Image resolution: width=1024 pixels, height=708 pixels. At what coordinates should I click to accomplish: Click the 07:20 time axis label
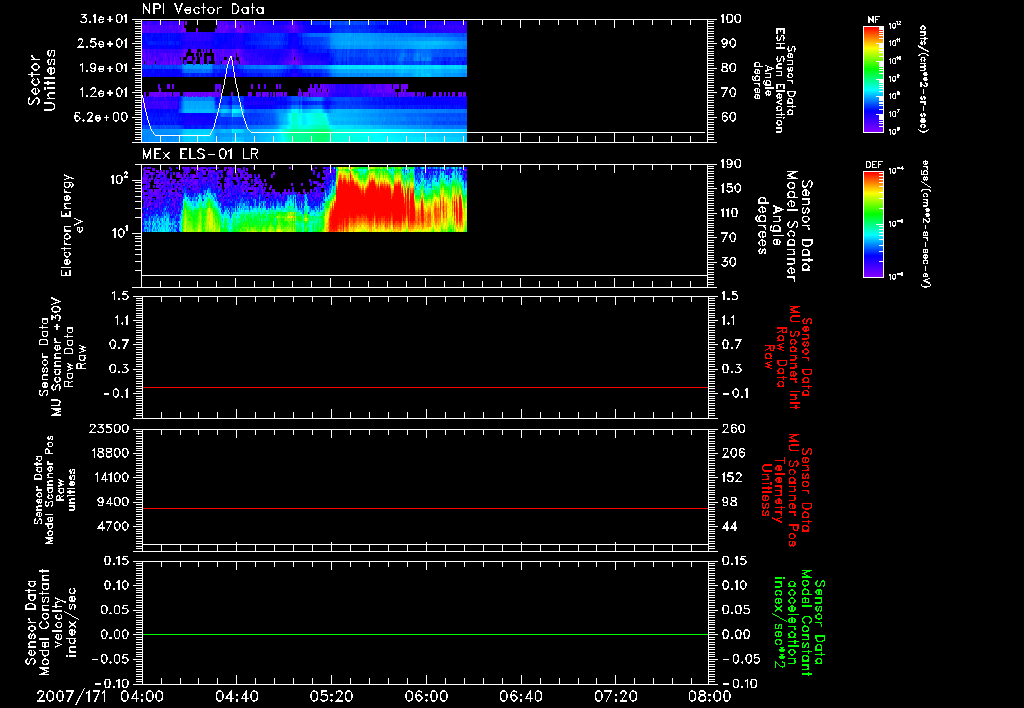tap(616, 696)
